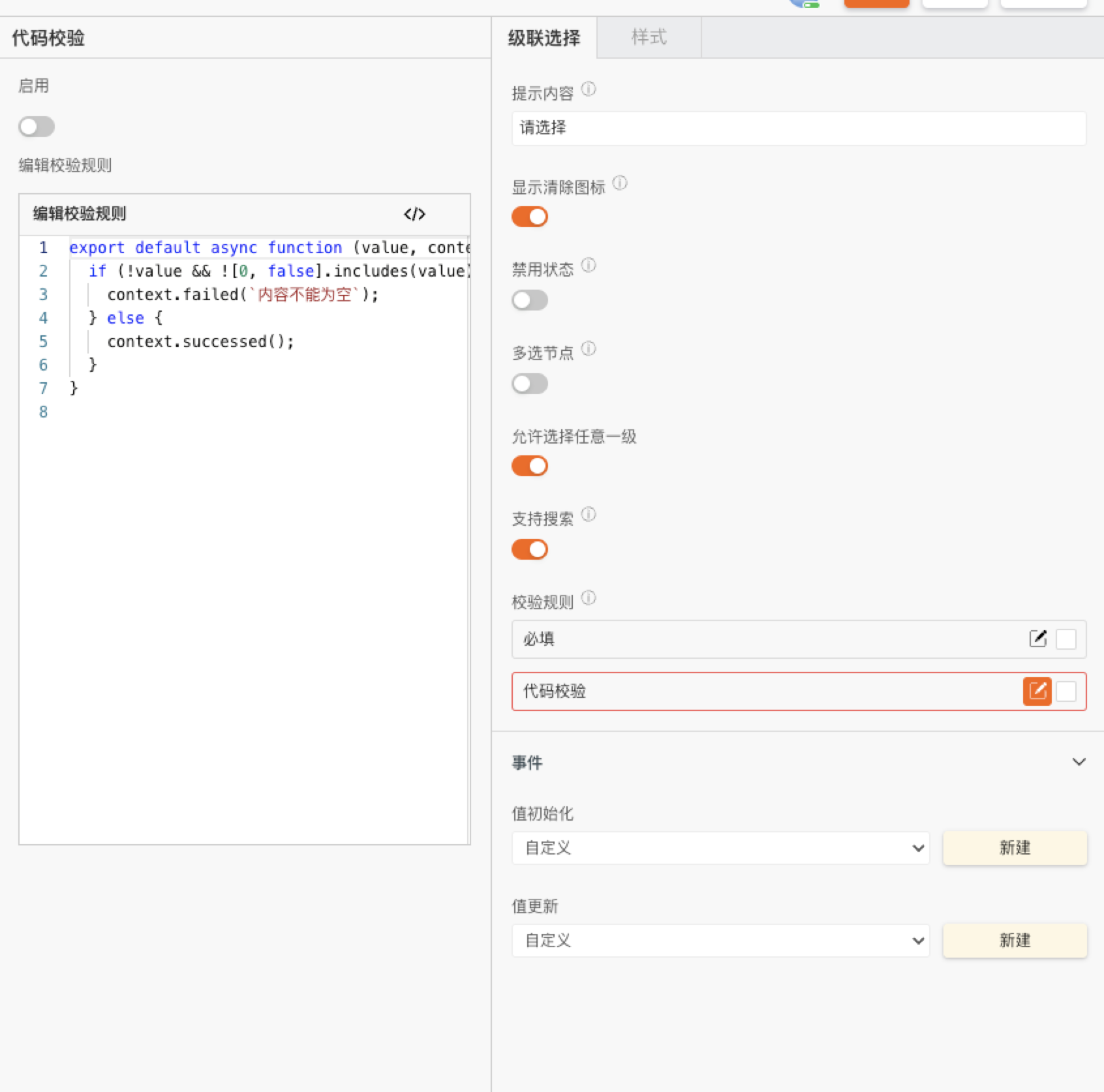Open the 值初始化 dropdown

(x=720, y=848)
